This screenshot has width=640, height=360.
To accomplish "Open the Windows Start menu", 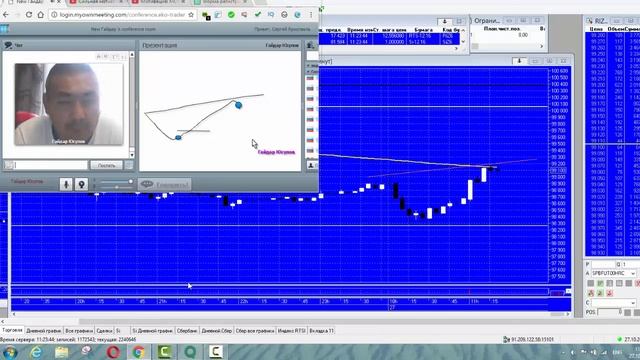I will (10, 352).
